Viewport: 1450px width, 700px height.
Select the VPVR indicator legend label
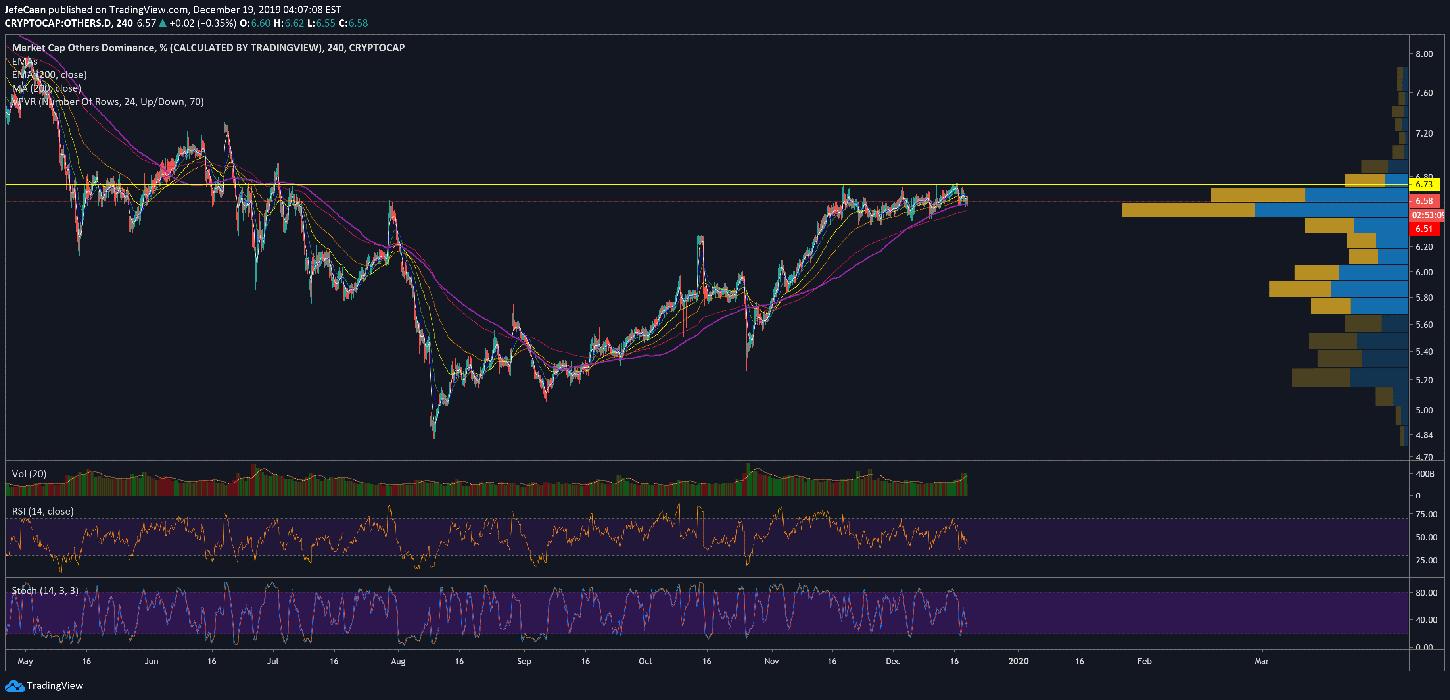click(x=106, y=102)
